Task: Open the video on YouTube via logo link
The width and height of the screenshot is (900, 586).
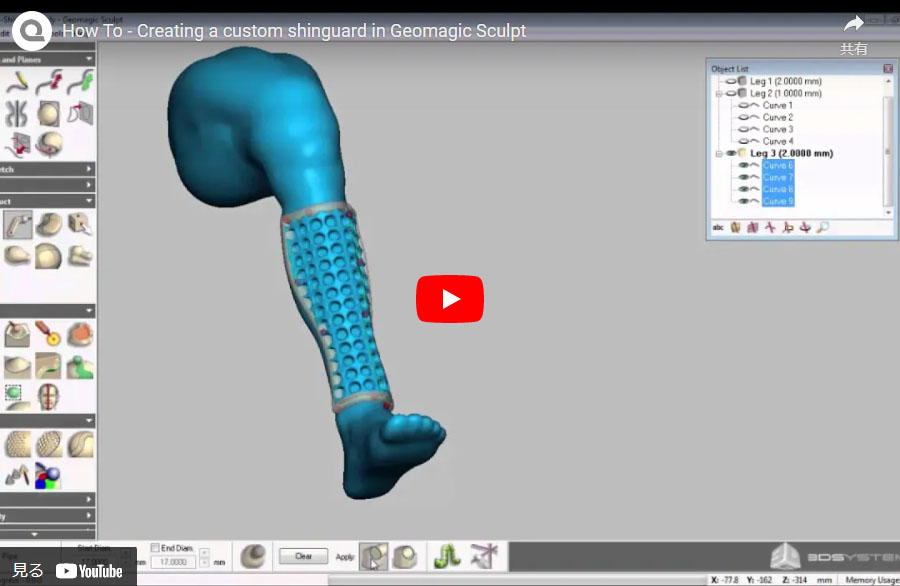Action: pos(89,571)
